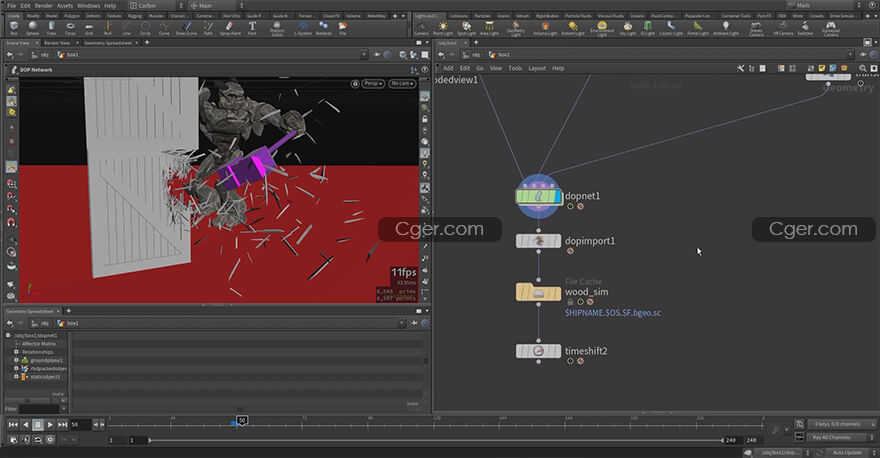This screenshot has height=458, width=880.
Task: Expand the staticobject1 tree item
Action: tap(16, 377)
